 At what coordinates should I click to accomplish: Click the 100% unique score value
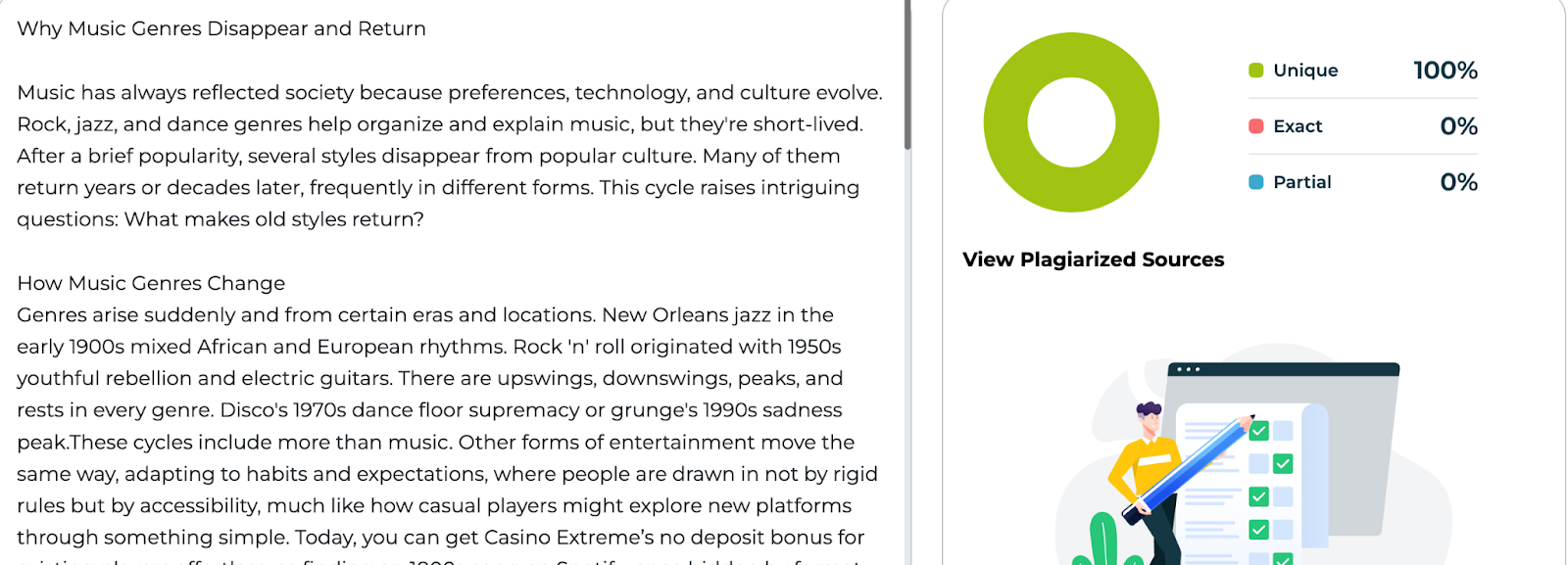(1445, 71)
